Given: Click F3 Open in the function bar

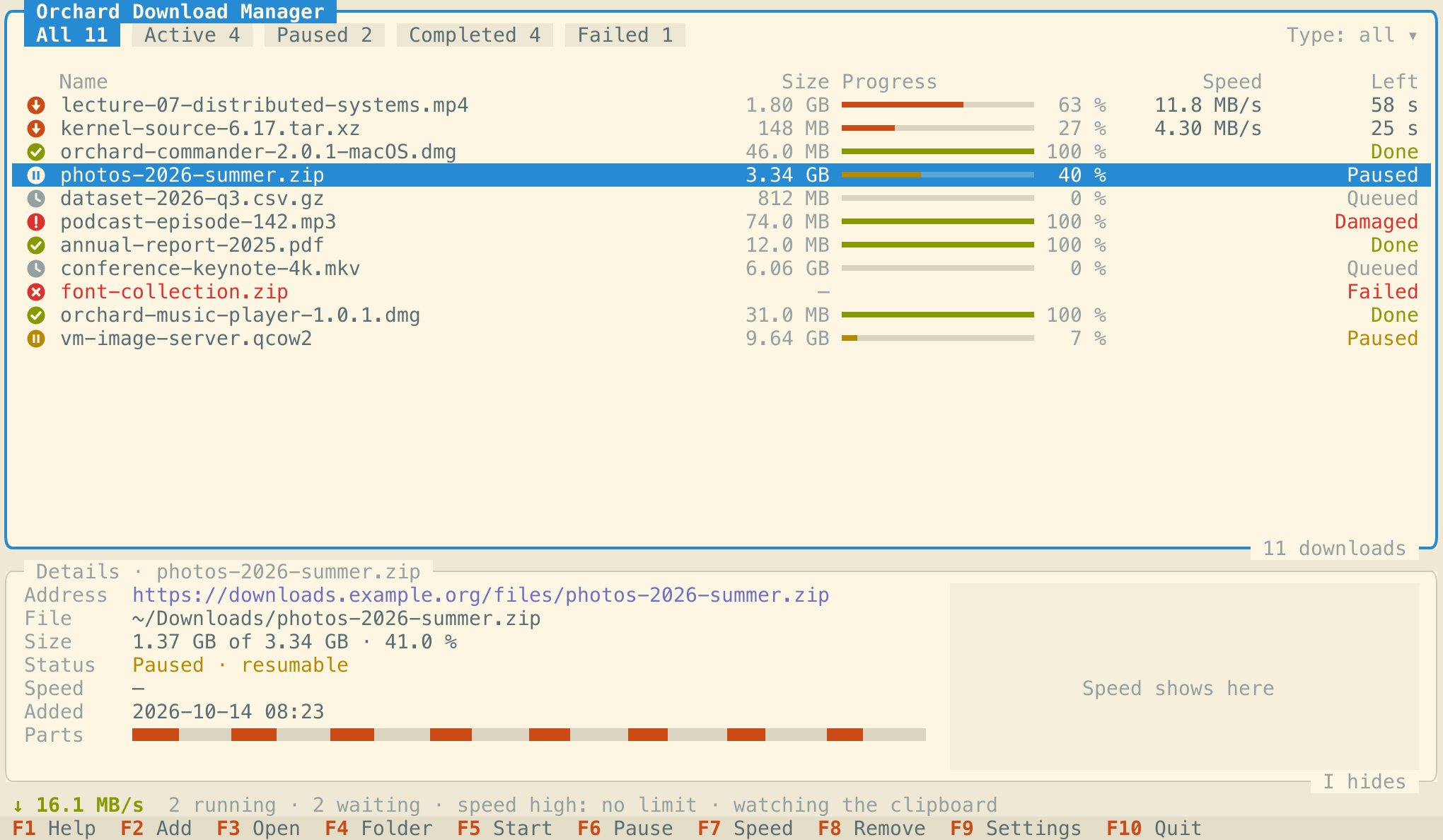Looking at the screenshot, I should (258, 829).
